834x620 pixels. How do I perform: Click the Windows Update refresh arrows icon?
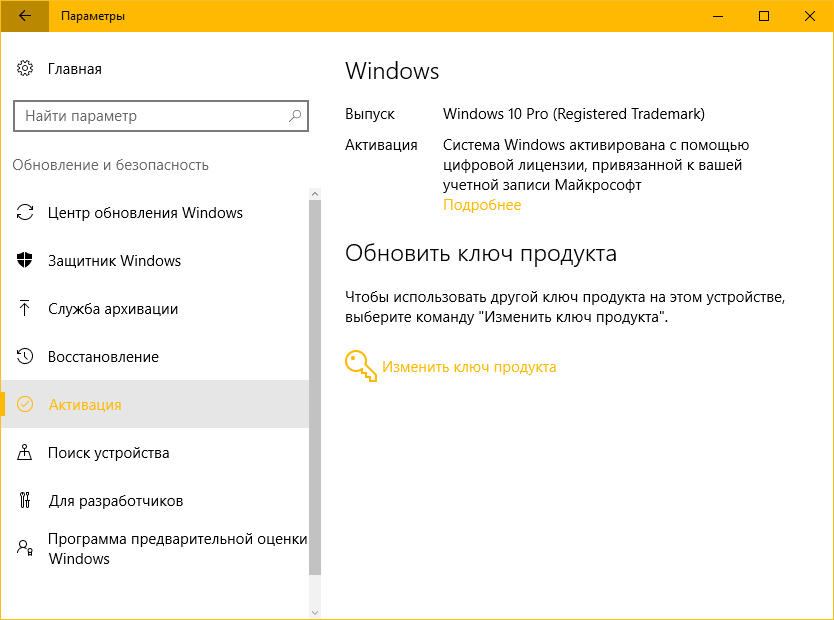25,213
